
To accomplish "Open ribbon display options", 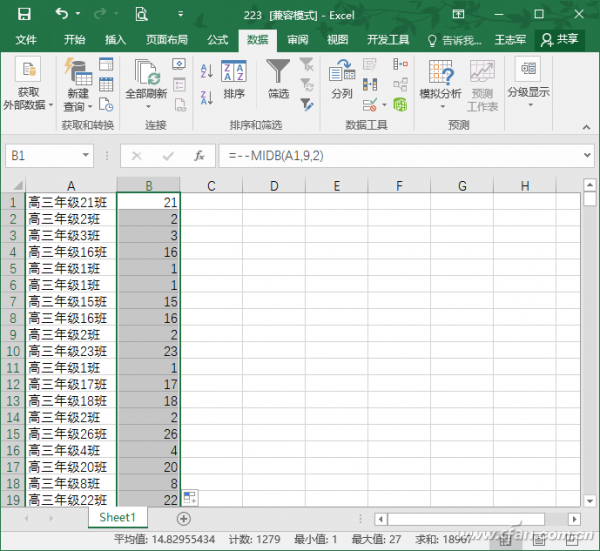I will 458,15.
